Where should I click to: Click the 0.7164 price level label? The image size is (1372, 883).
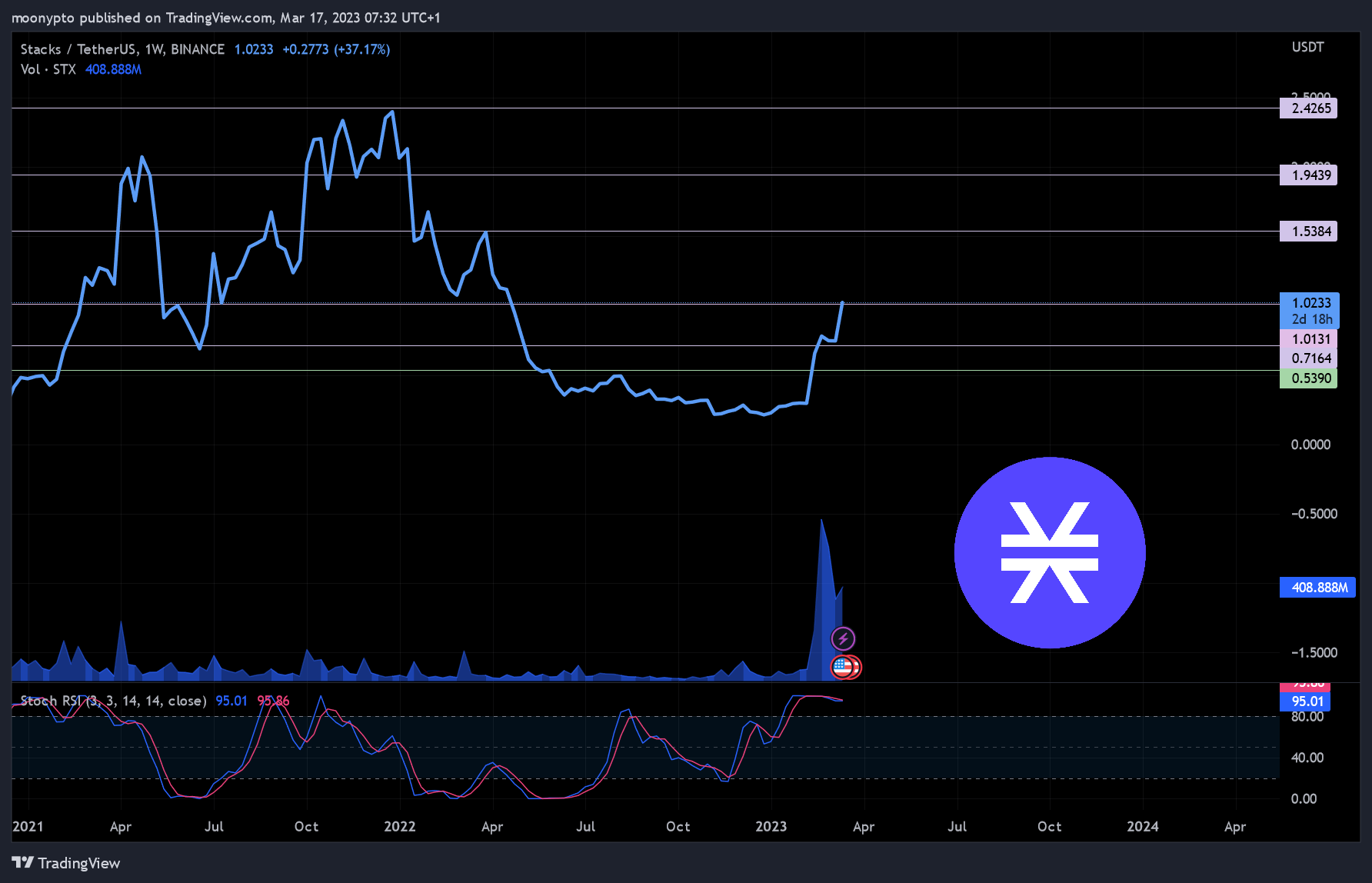1309,358
